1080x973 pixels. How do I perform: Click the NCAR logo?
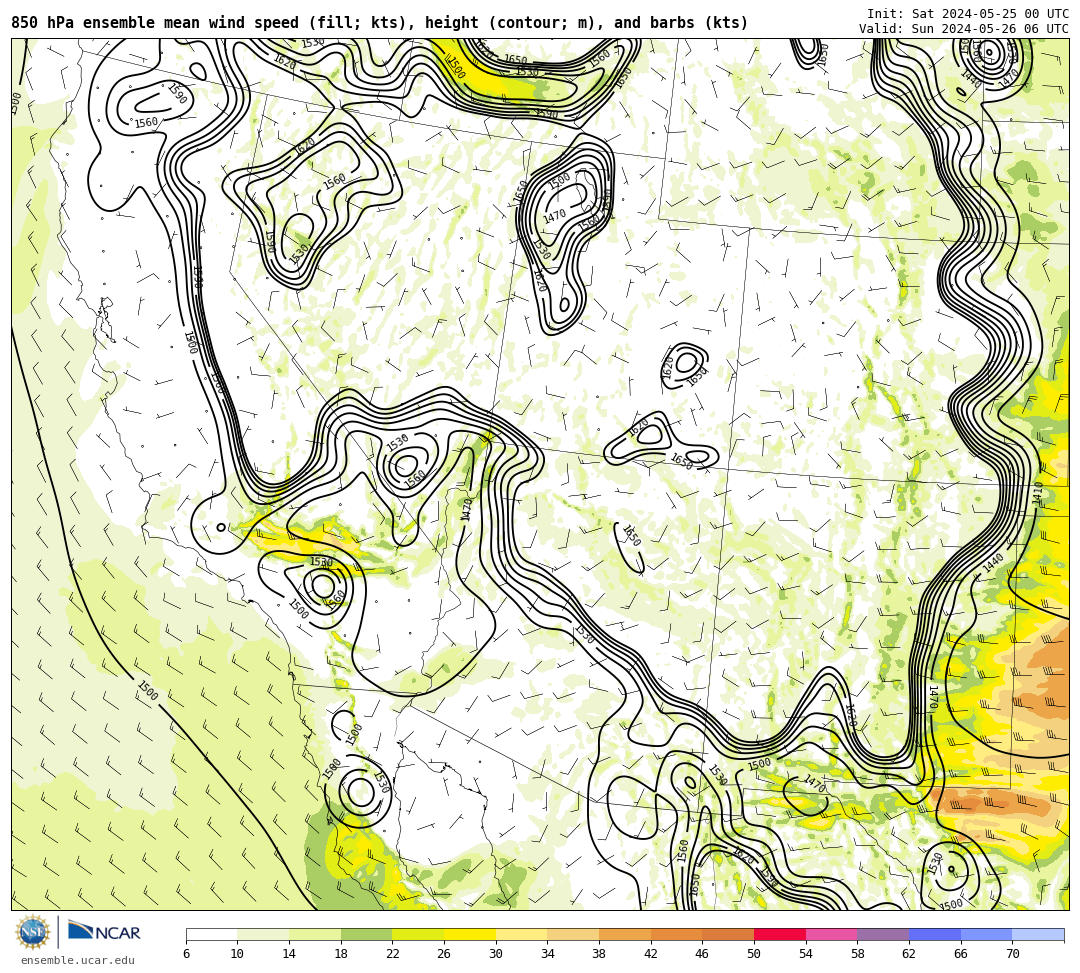[x=104, y=931]
